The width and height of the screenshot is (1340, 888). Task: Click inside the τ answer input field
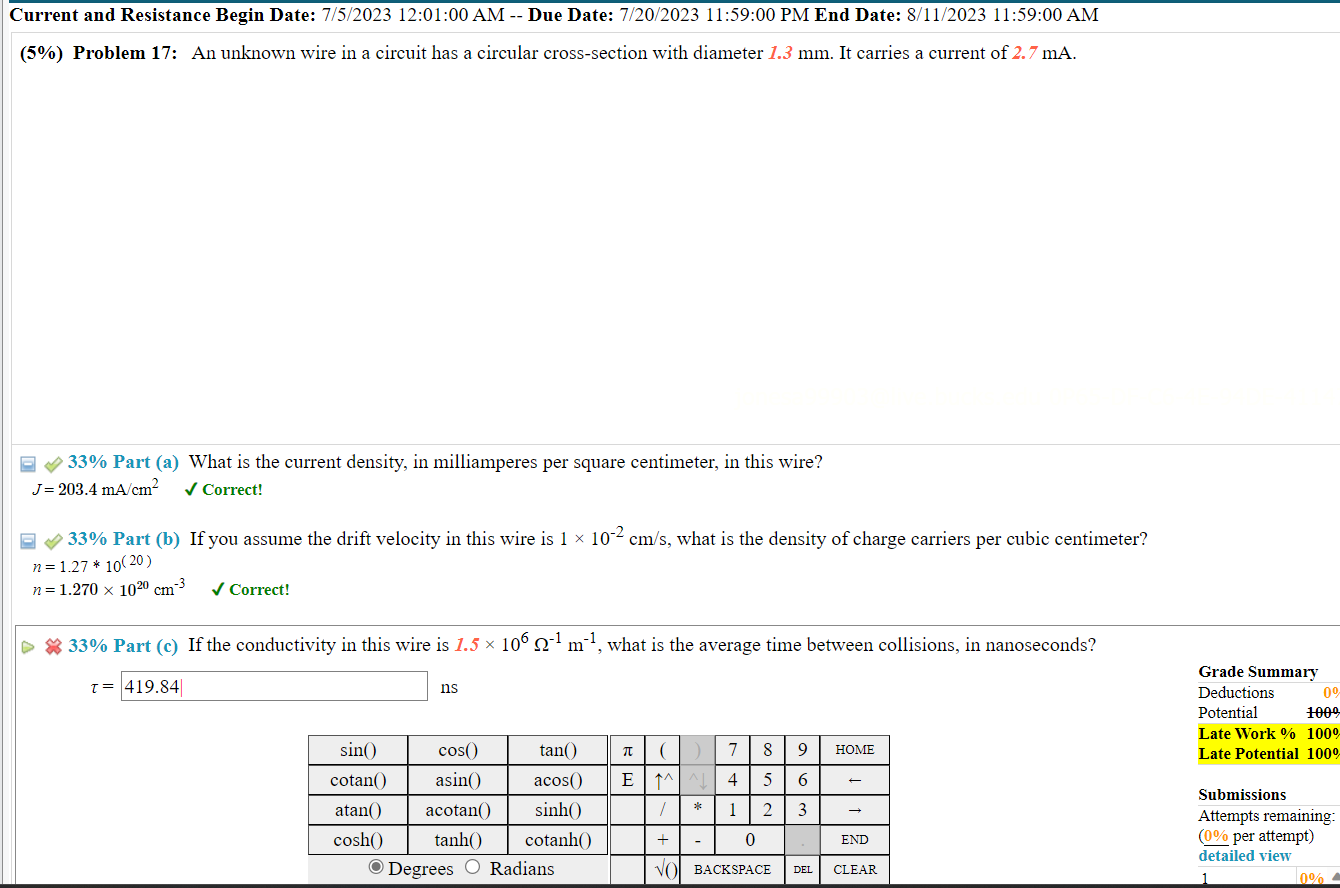[x=275, y=686]
